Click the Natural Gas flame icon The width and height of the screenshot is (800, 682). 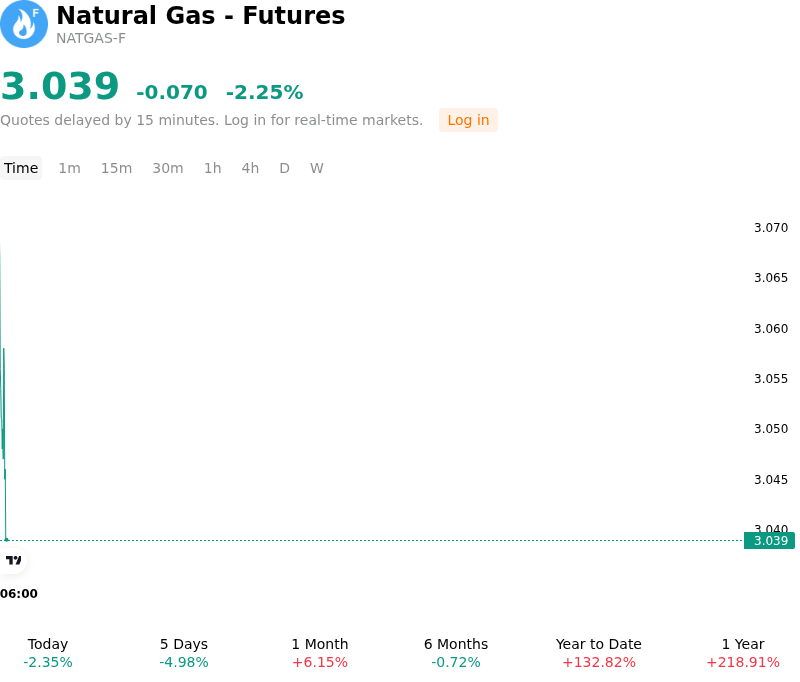click(x=23, y=24)
